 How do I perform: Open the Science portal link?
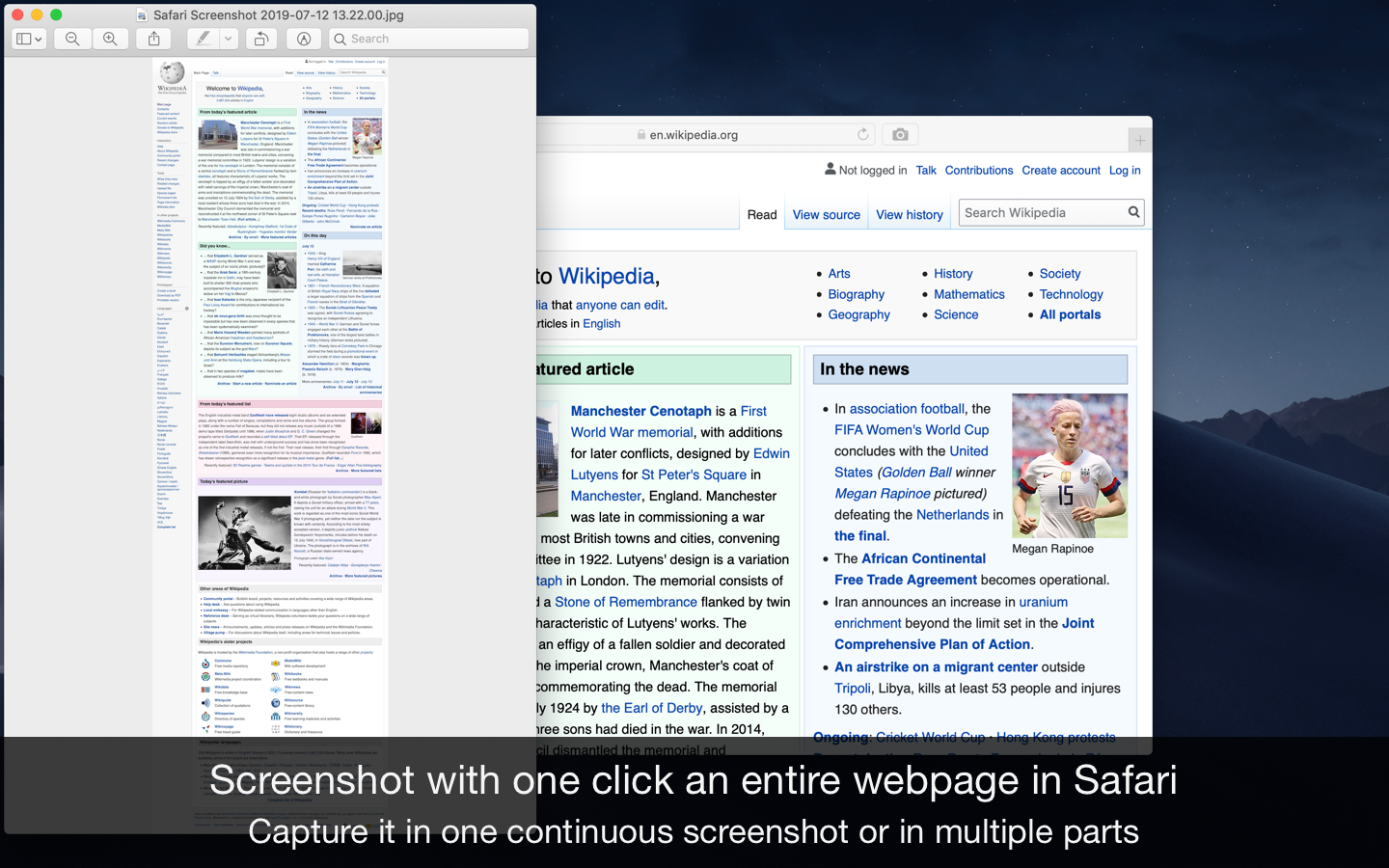point(956,314)
